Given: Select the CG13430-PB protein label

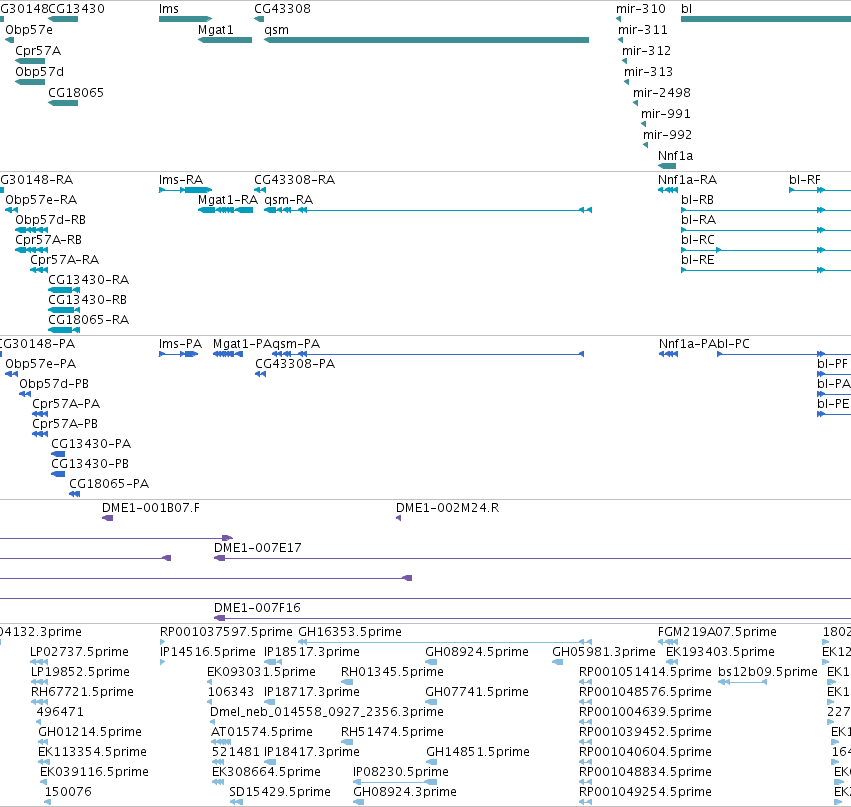Looking at the screenshot, I should (90, 464).
